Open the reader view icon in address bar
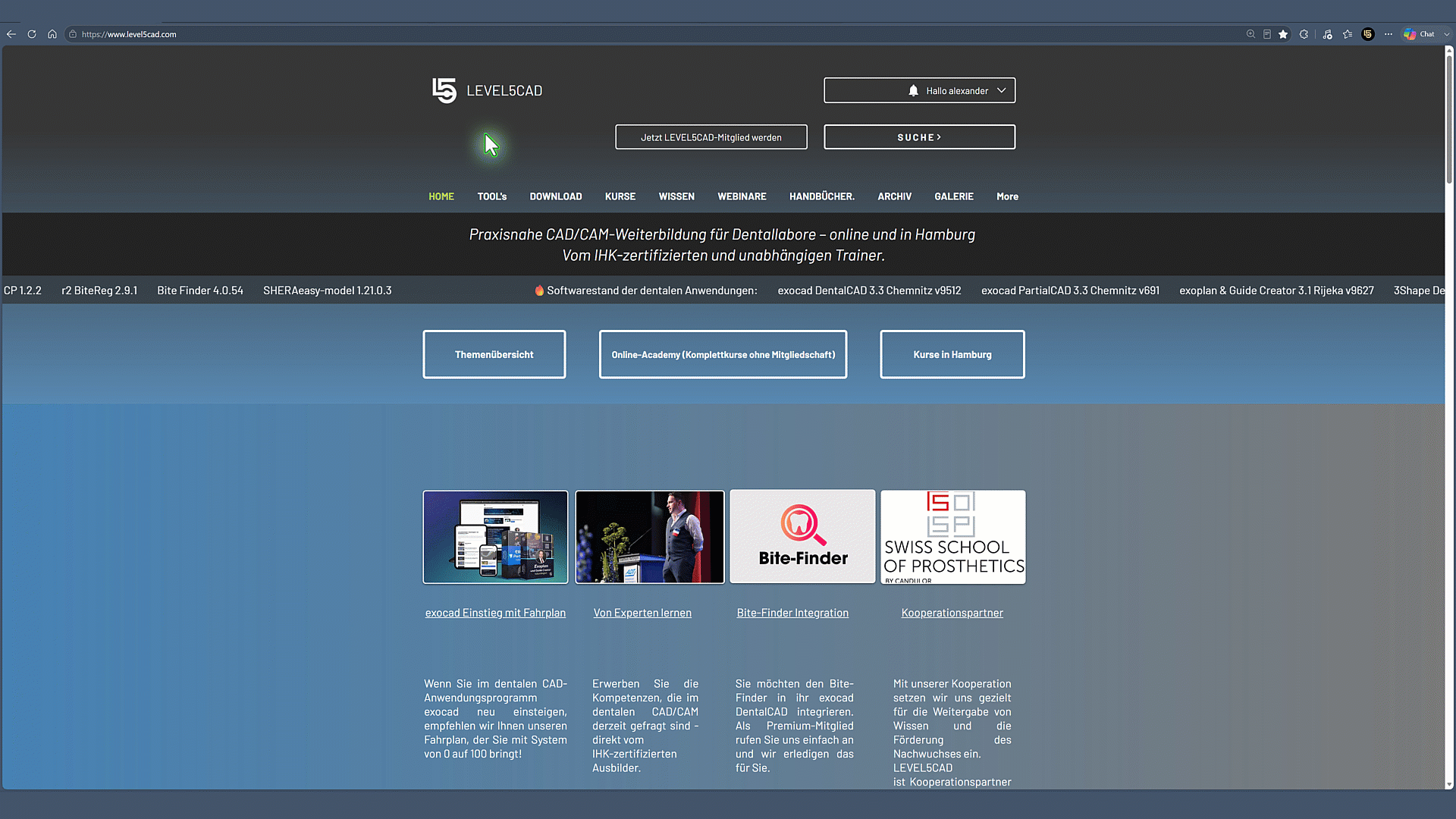1456x819 pixels. (x=1267, y=34)
